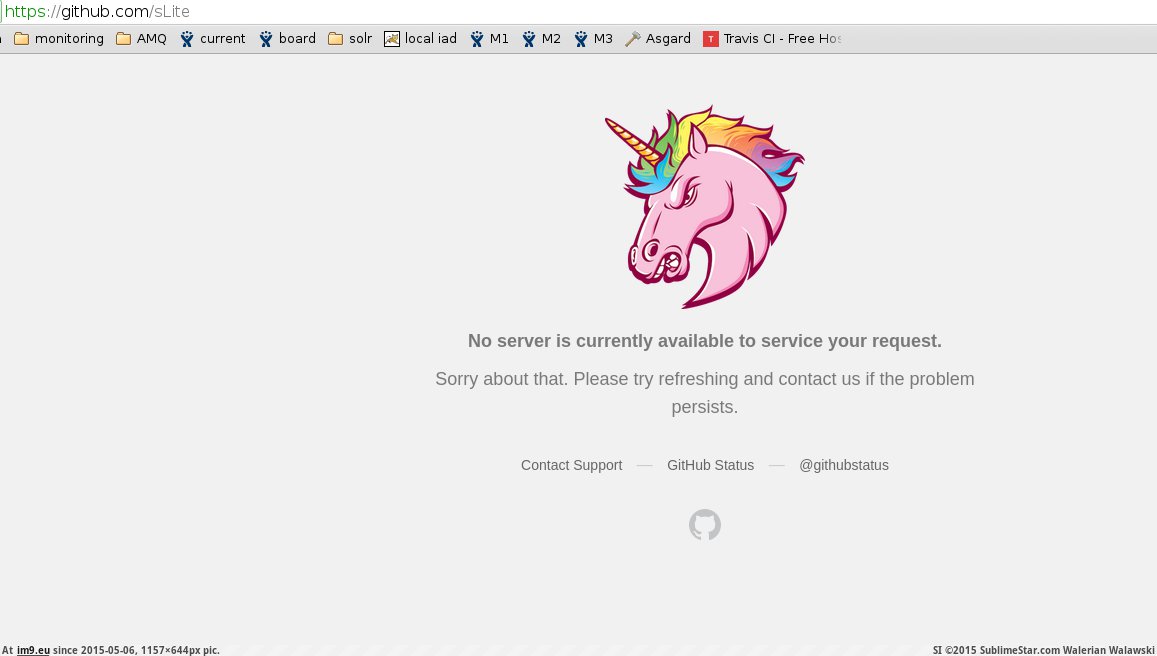Open the monitoring bookmarks folder
This screenshot has width=1157, height=656.
tap(59, 39)
